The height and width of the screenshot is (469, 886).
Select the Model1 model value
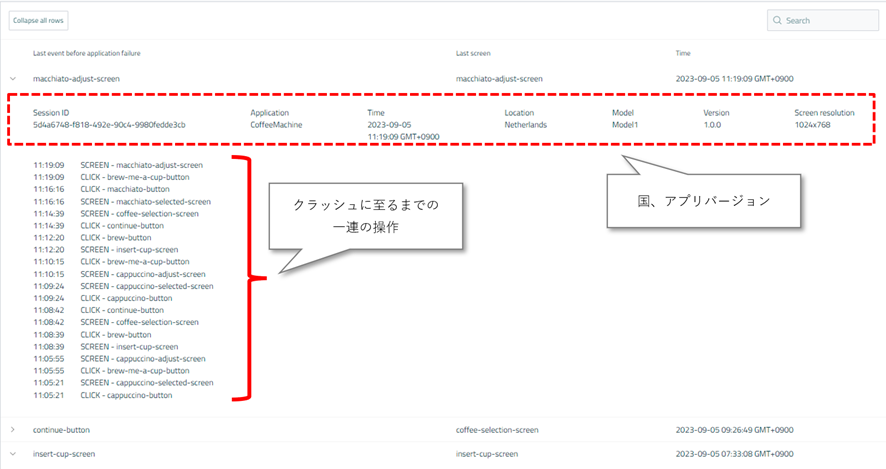click(x=624, y=125)
